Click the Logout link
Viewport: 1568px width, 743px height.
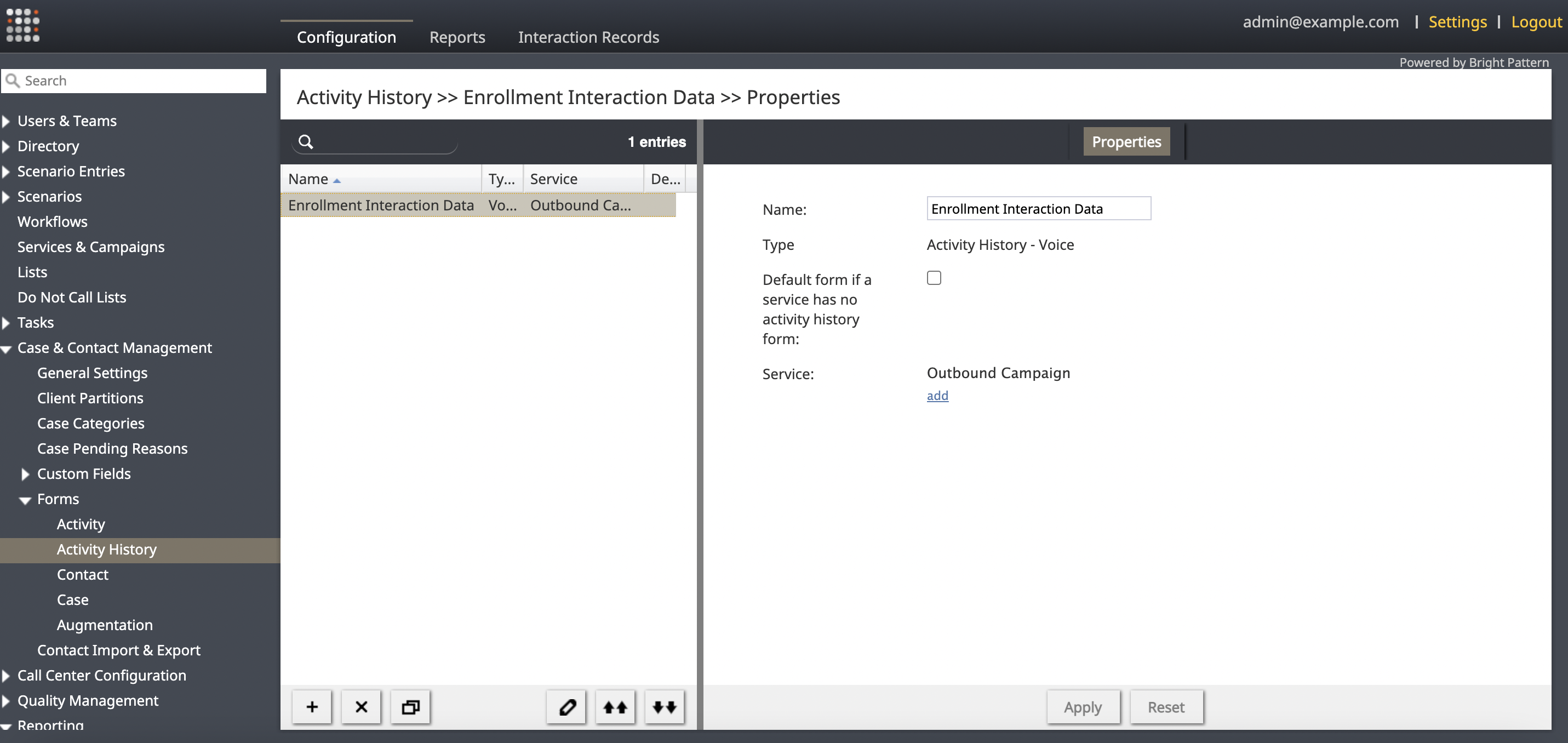point(1536,22)
